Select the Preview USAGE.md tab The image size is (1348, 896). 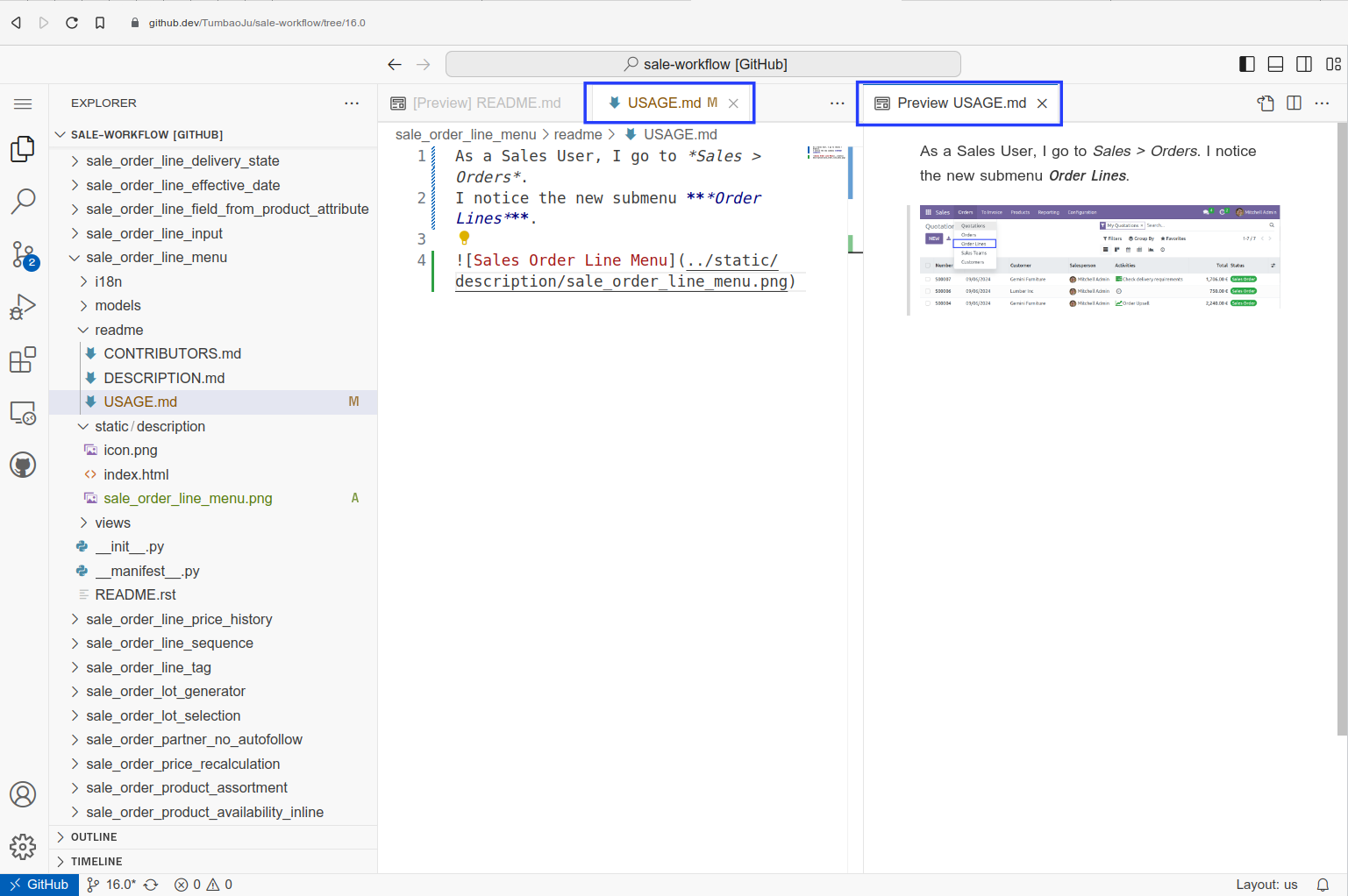(x=960, y=103)
